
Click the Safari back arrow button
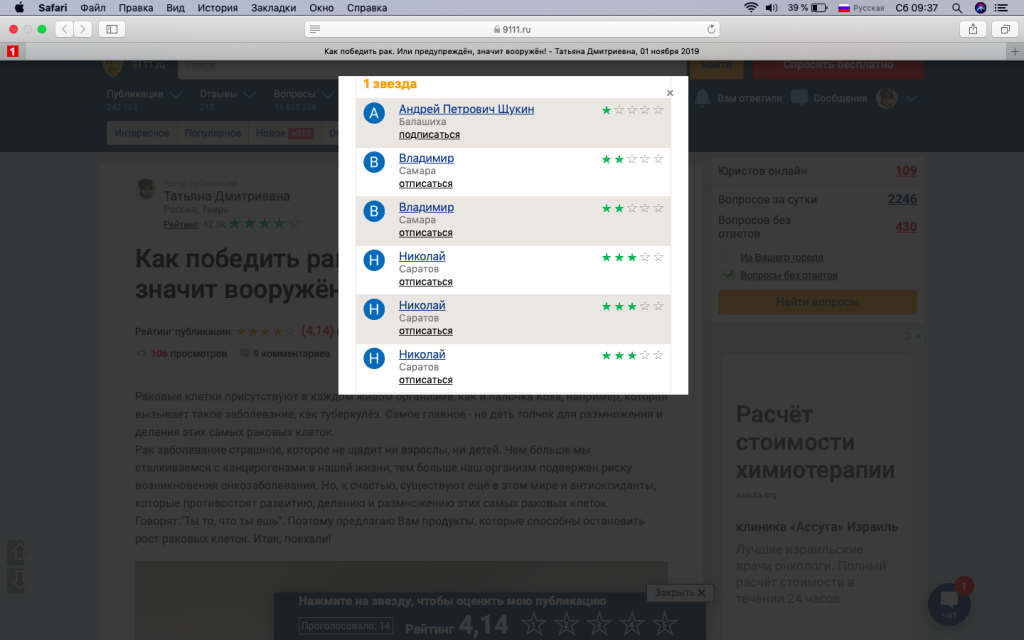64,29
